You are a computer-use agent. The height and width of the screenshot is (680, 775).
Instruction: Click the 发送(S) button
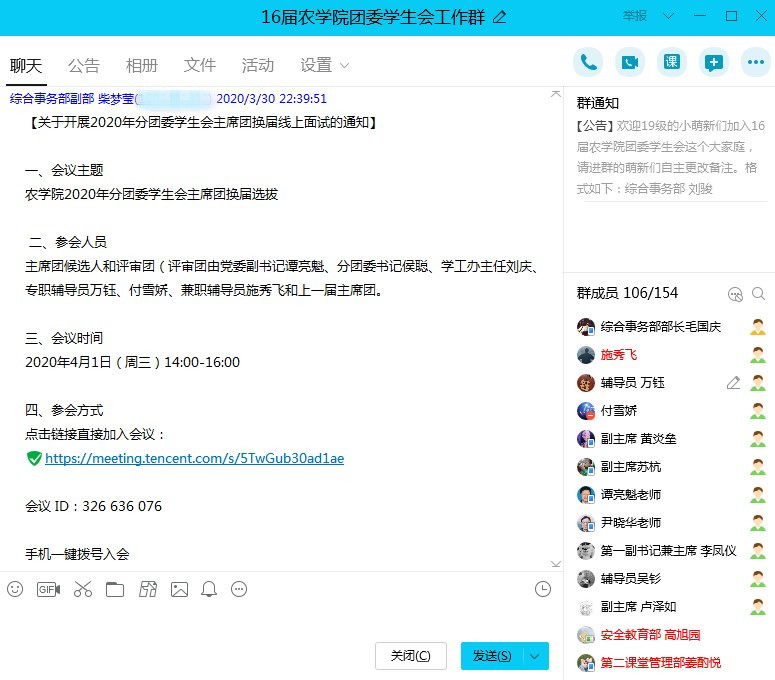(492, 656)
